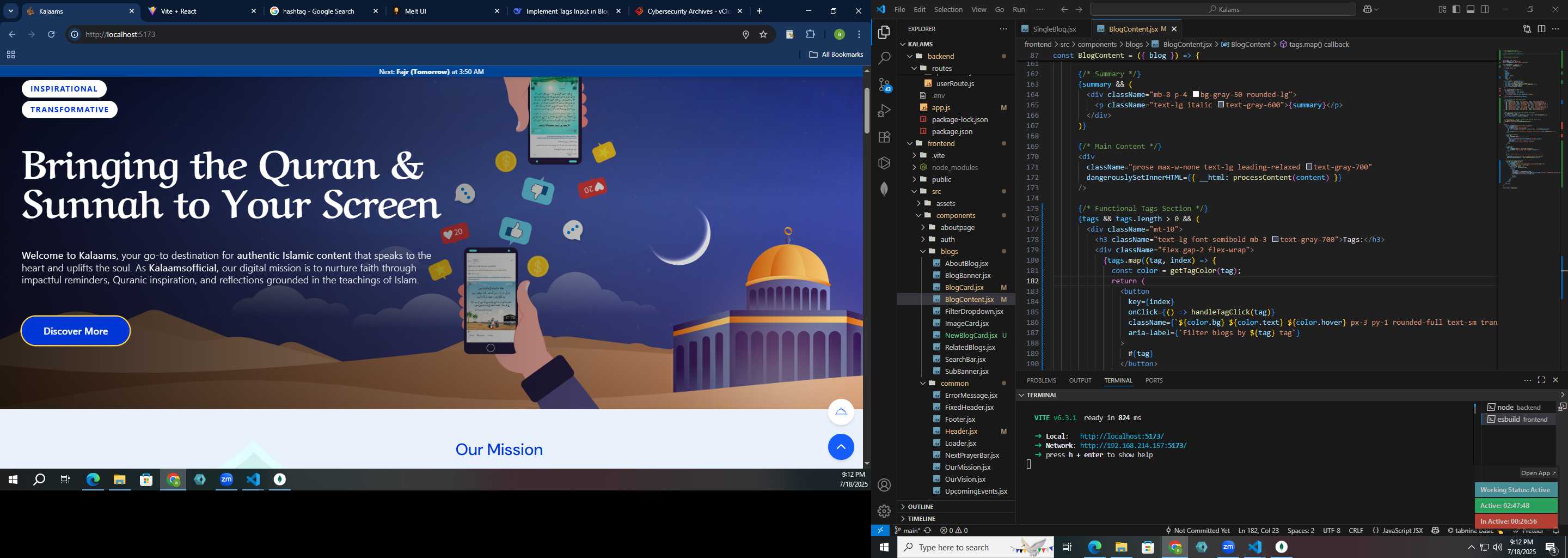Open Microsoft Edge from the right taskbar

point(1094,548)
